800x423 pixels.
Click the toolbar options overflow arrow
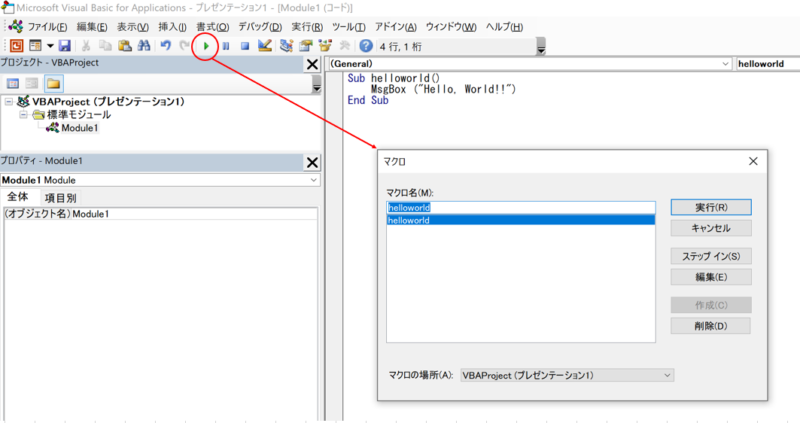point(541,47)
